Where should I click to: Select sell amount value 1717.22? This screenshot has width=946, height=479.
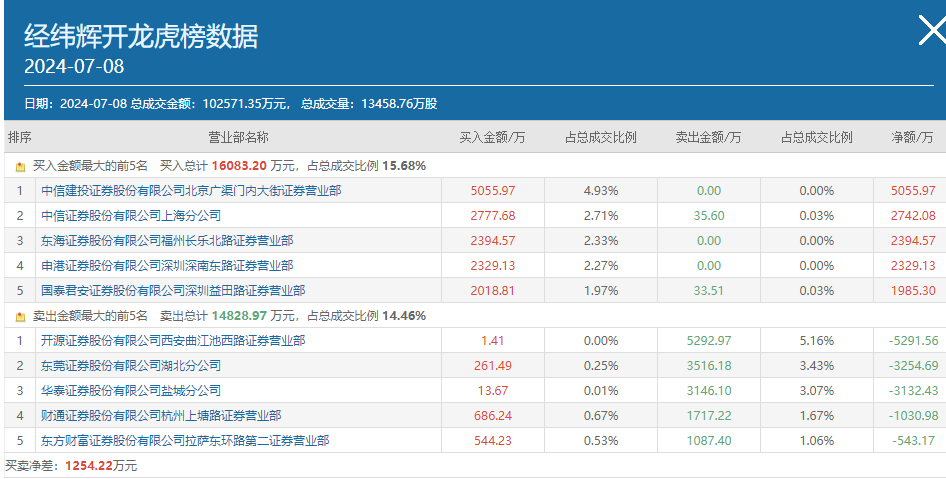point(709,416)
